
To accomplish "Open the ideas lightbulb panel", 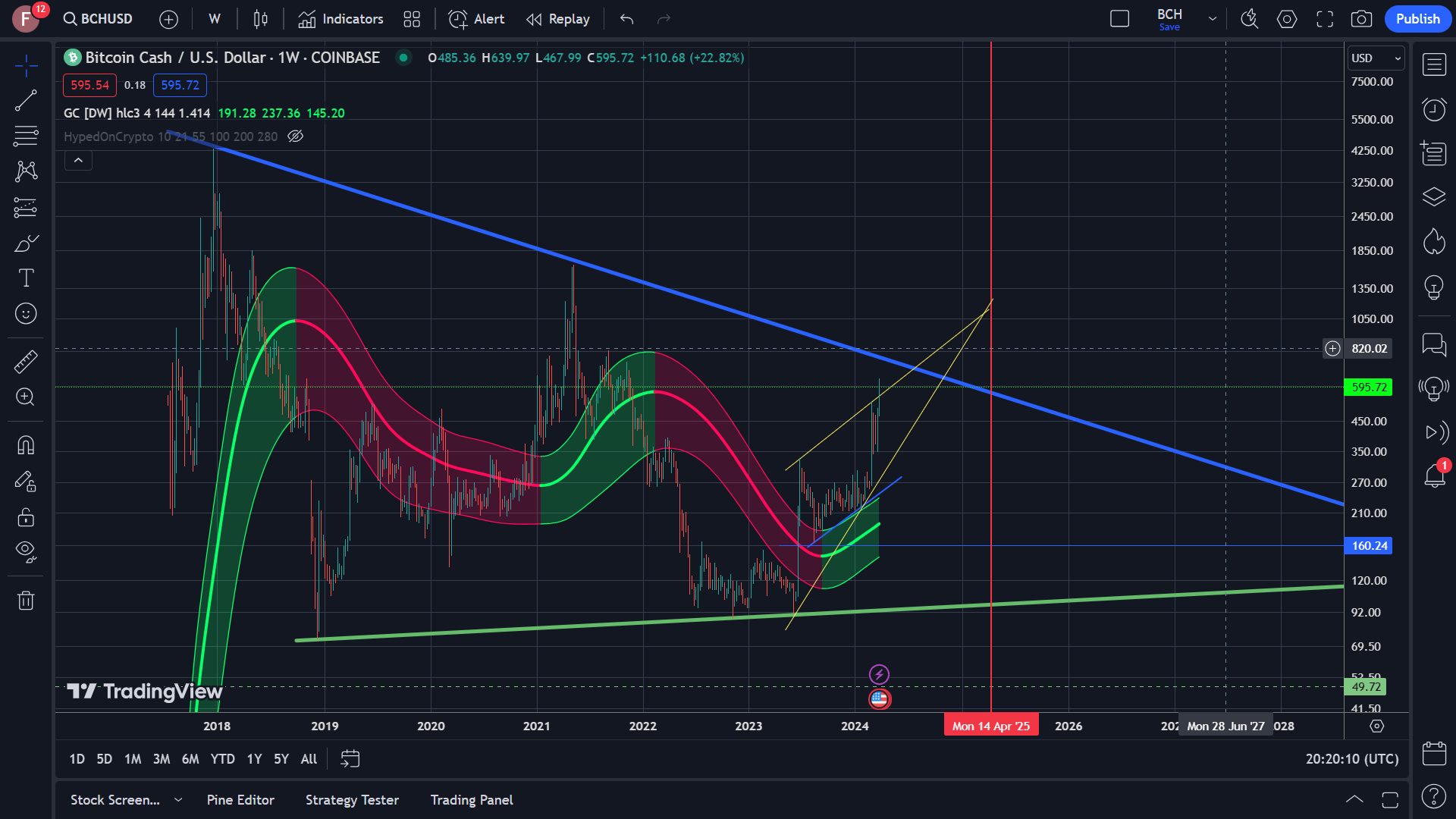I will (x=1434, y=287).
